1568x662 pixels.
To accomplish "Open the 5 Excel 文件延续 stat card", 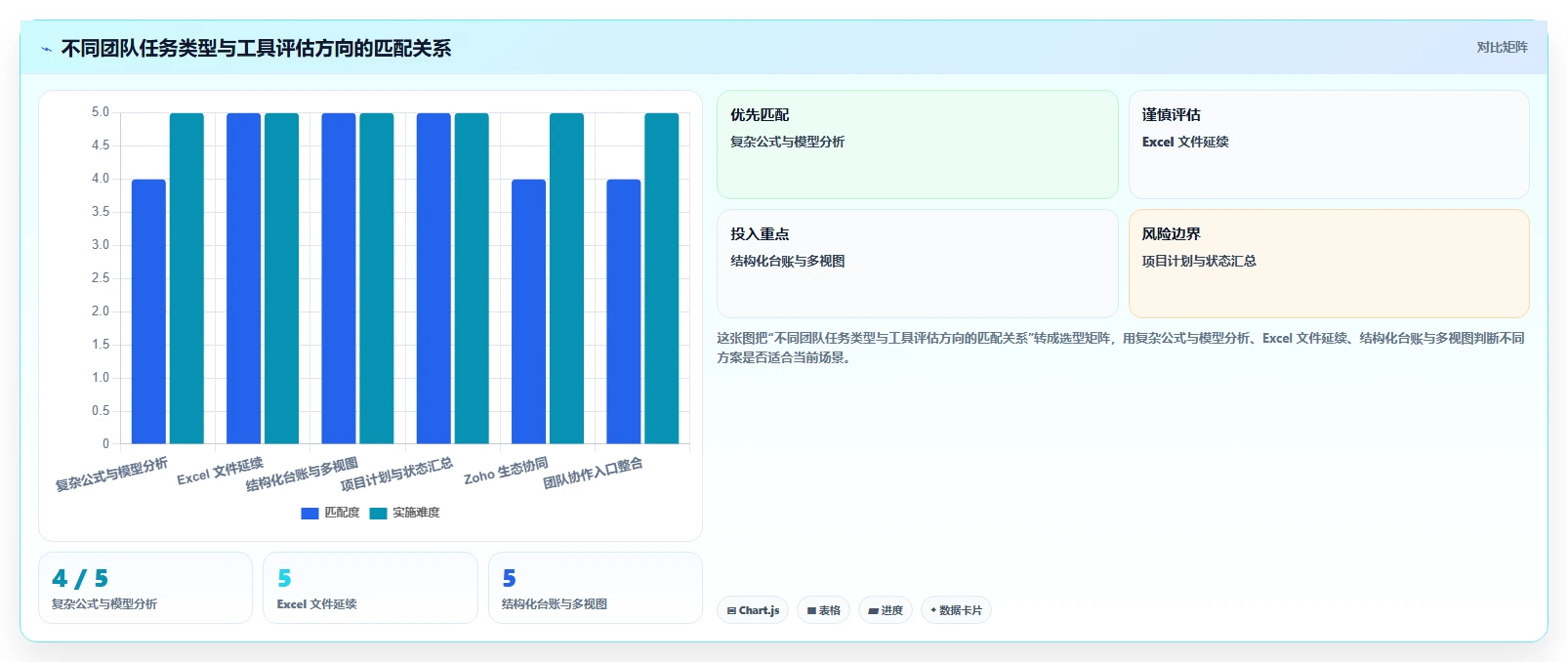I will coord(370,588).
